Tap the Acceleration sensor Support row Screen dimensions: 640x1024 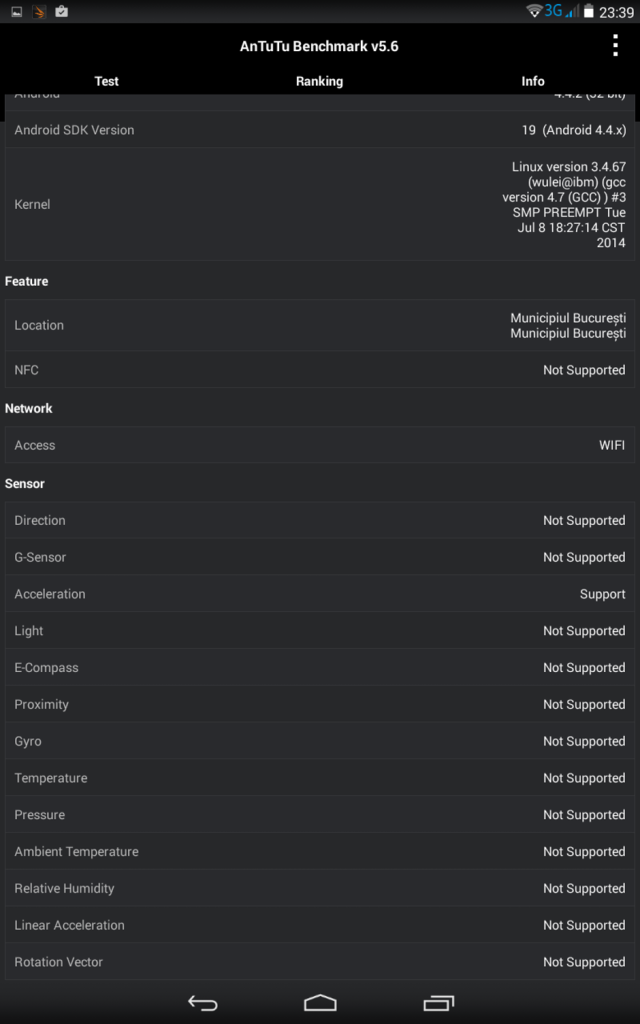tap(320, 594)
